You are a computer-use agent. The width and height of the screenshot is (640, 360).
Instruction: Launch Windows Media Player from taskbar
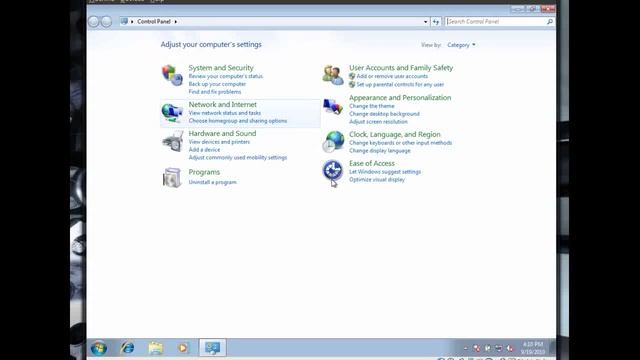click(x=182, y=348)
